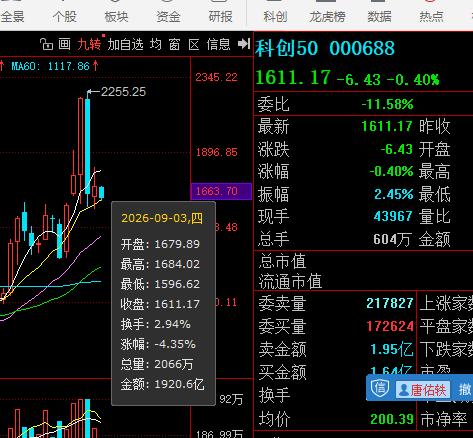Click the highlighted 1663.70 price axis label
The height and width of the screenshot is (438, 473).
pos(221,191)
